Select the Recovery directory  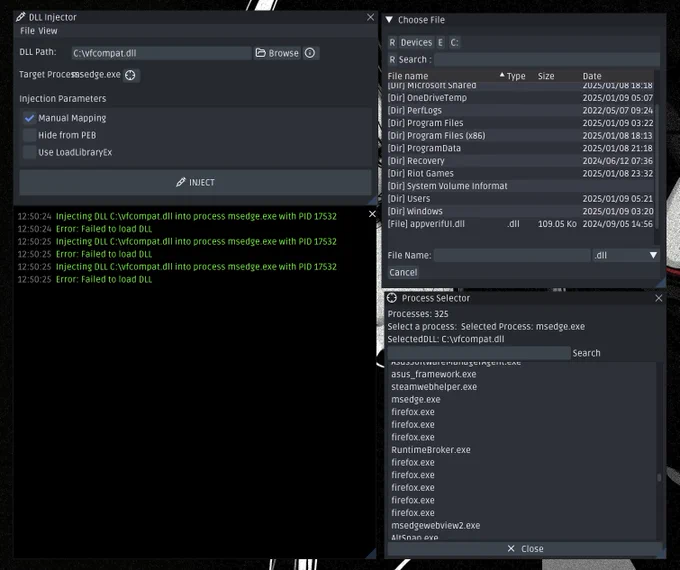520,161
